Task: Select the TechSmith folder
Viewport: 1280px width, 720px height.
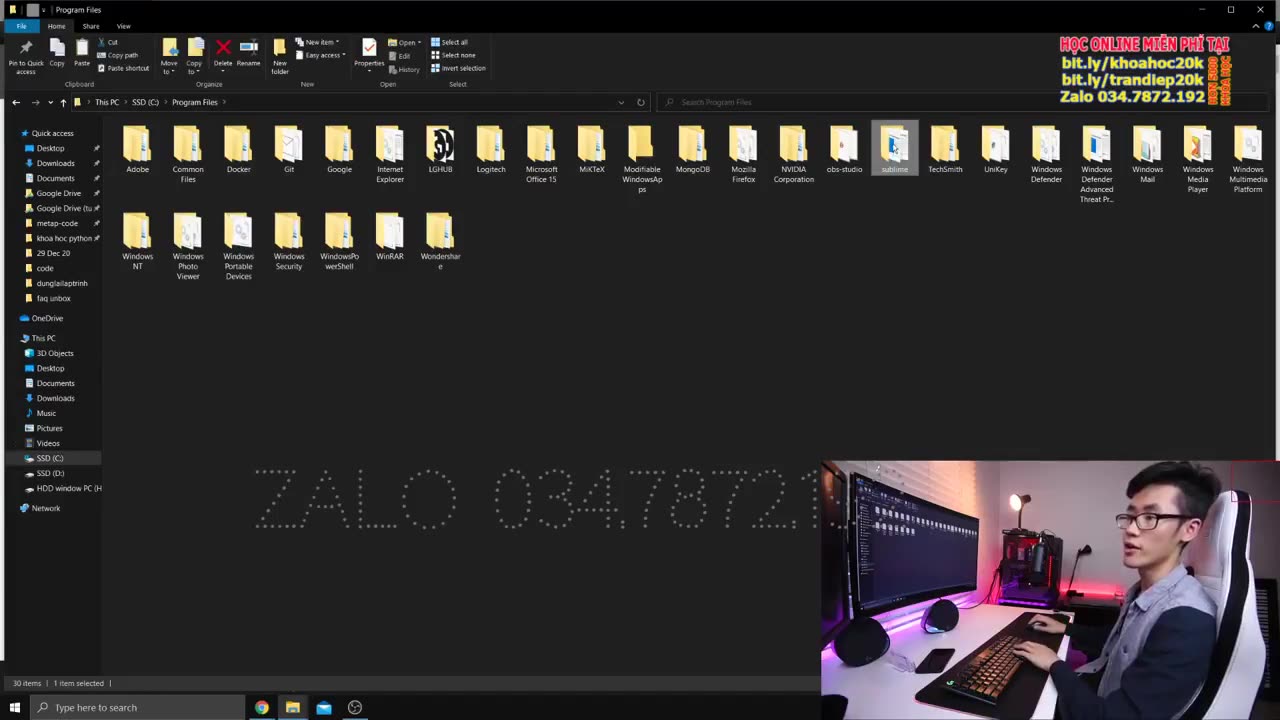Action: point(945,150)
